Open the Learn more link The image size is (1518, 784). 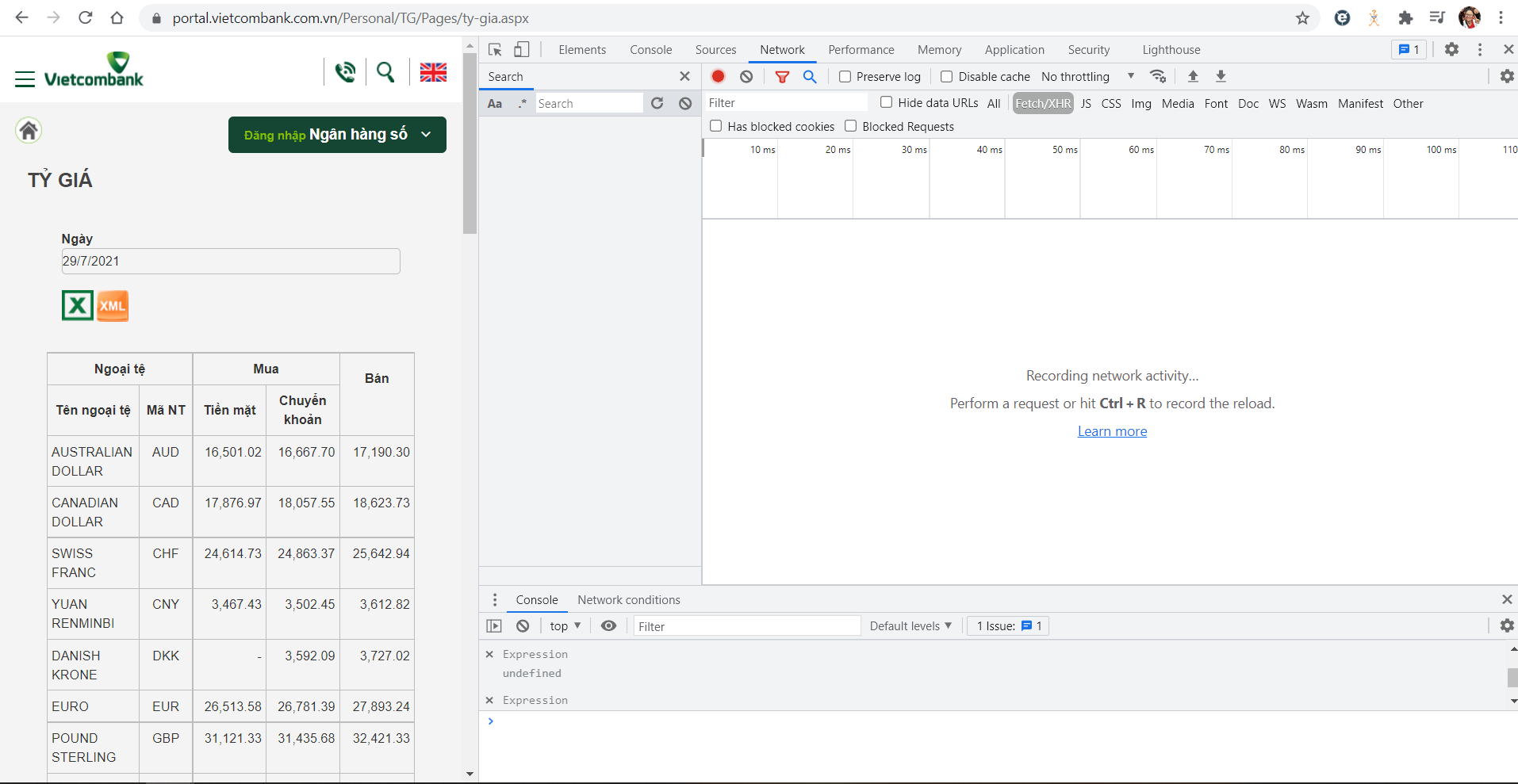tap(1112, 431)
